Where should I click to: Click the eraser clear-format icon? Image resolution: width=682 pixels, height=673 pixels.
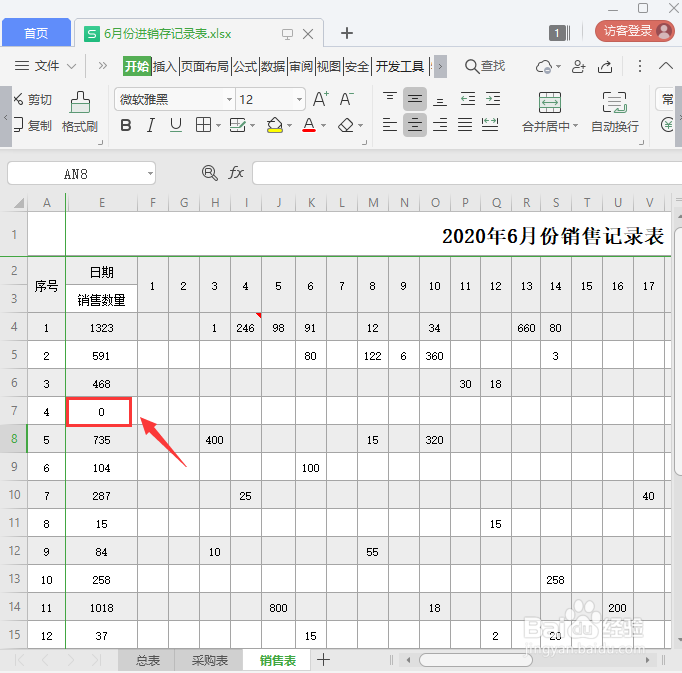click(x=346, y=125)
